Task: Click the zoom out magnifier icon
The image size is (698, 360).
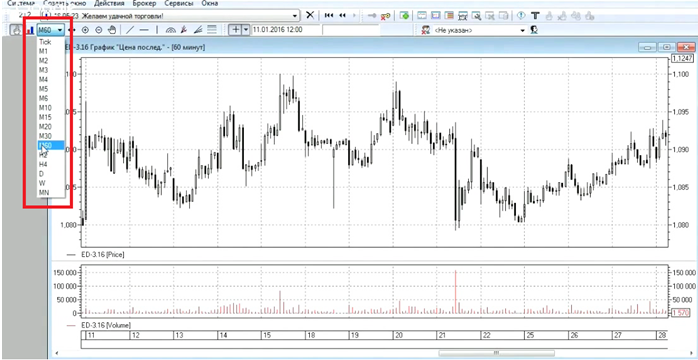Action: (99, 30)
